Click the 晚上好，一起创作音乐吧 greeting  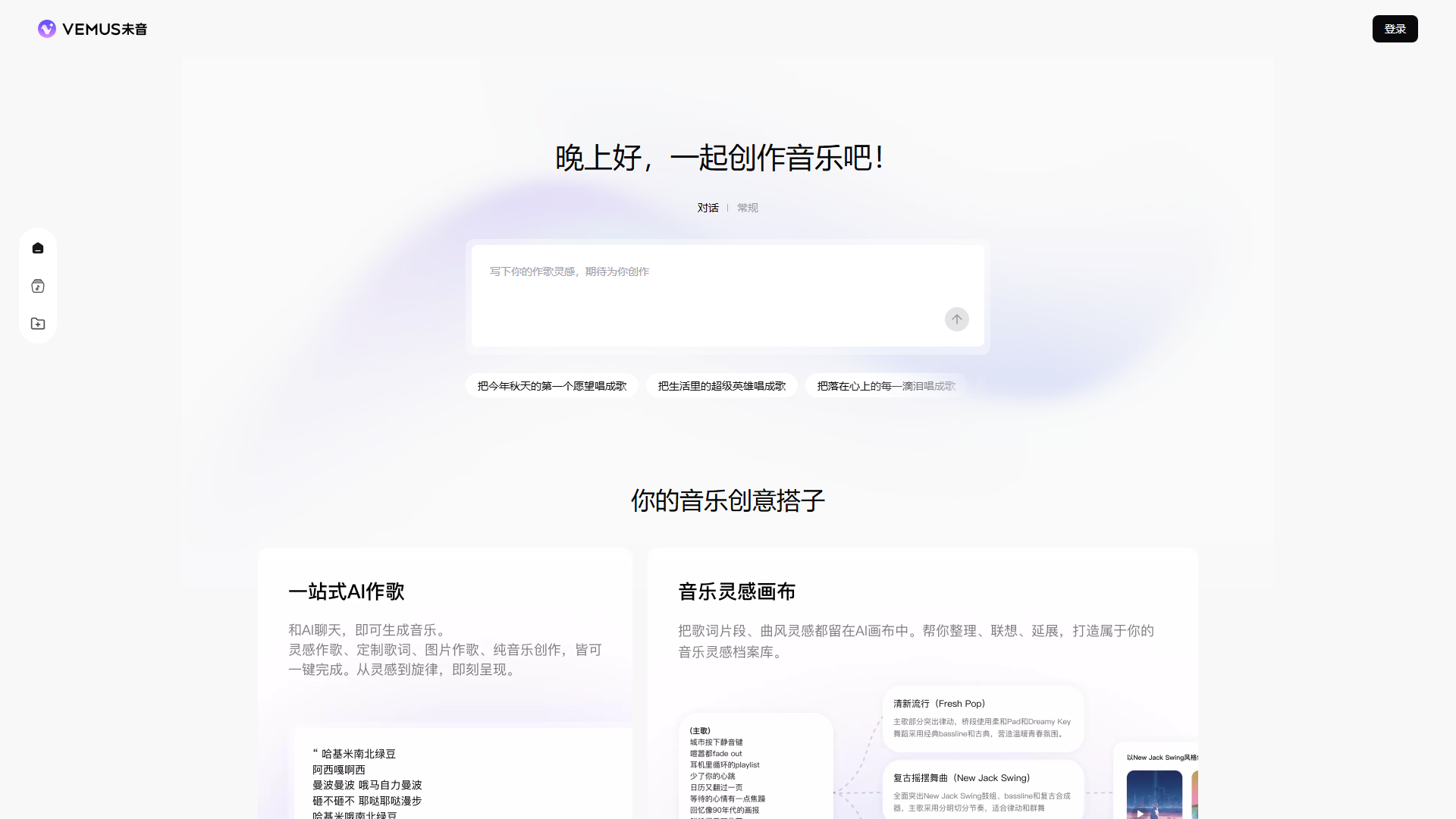pos(720,158)
